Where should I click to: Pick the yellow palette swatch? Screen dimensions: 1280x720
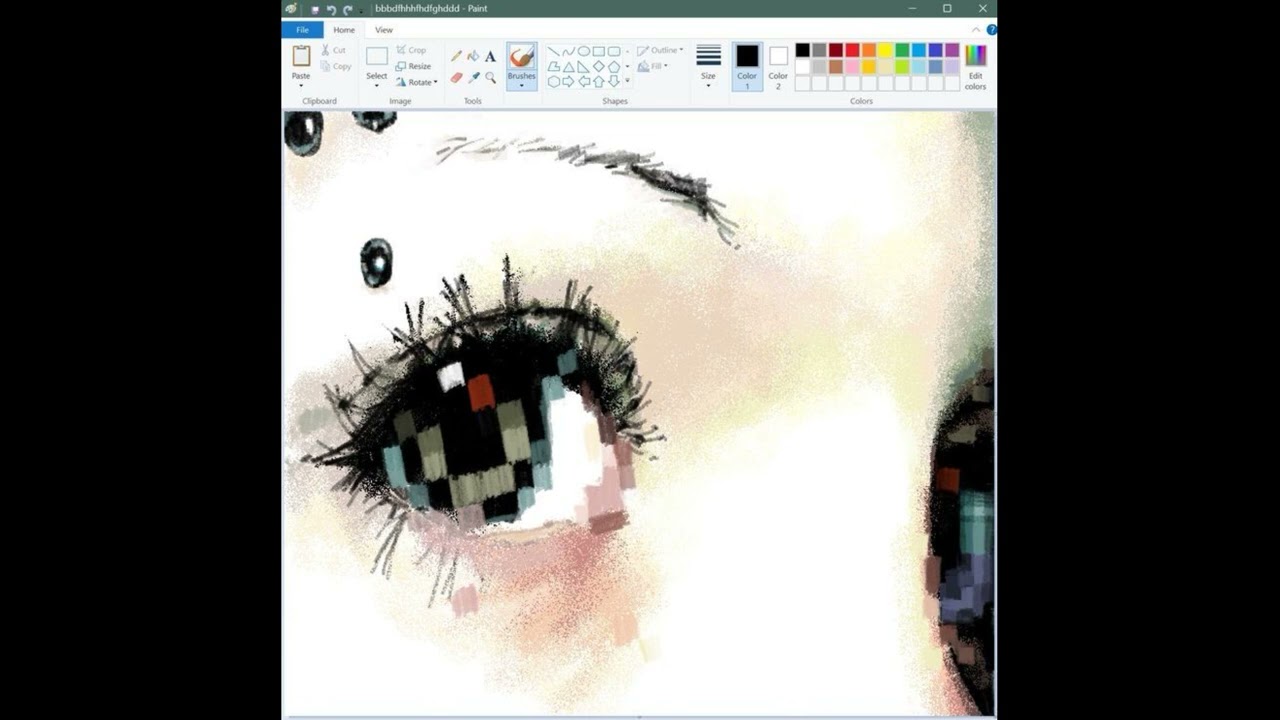885,50
